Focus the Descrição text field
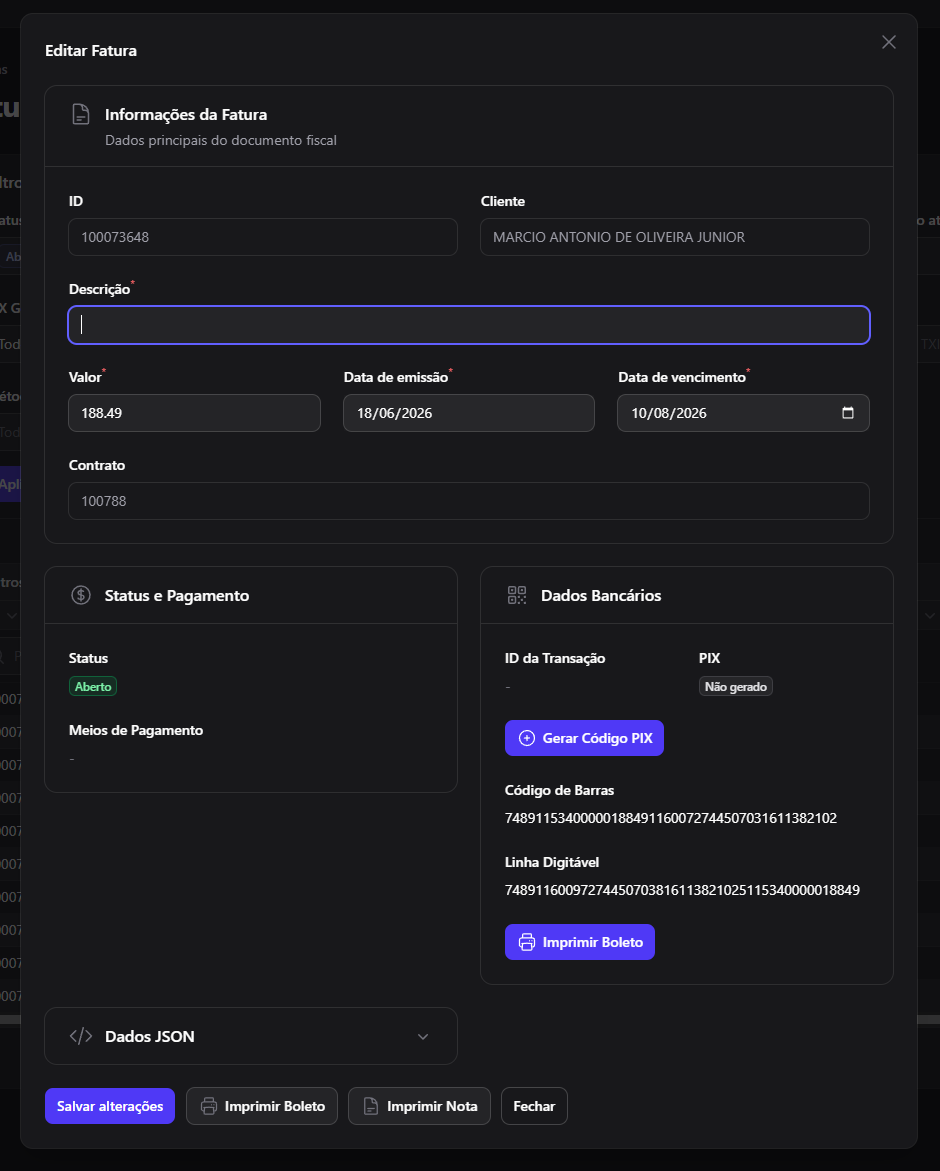This screenshot has width=940, height=1171. [x=469, y=325]
